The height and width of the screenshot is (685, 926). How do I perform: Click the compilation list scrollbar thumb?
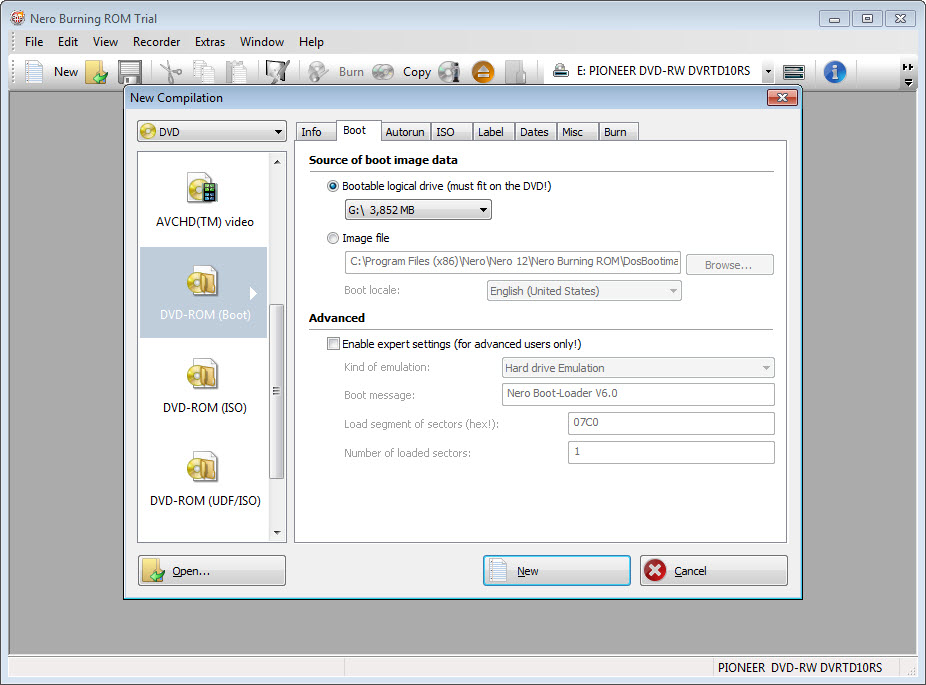click(276, 391)
